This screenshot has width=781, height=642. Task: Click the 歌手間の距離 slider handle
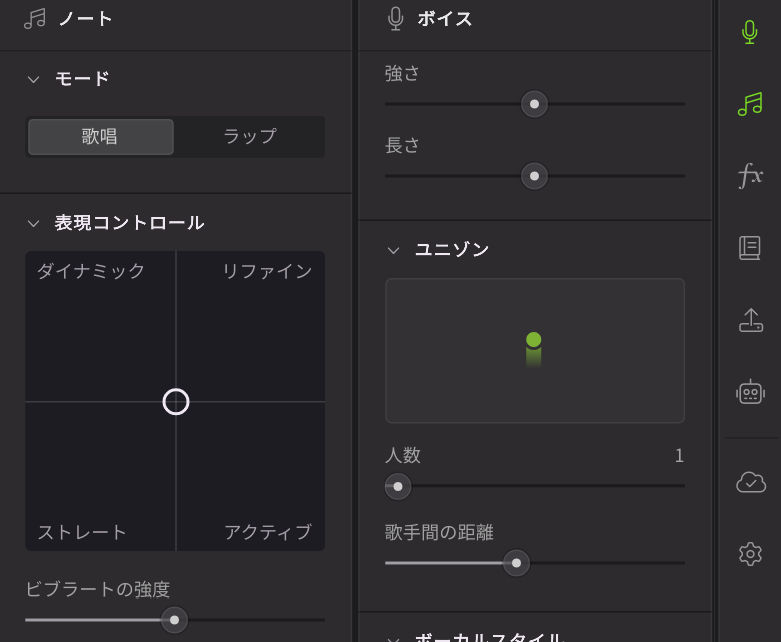click(516, 563)
